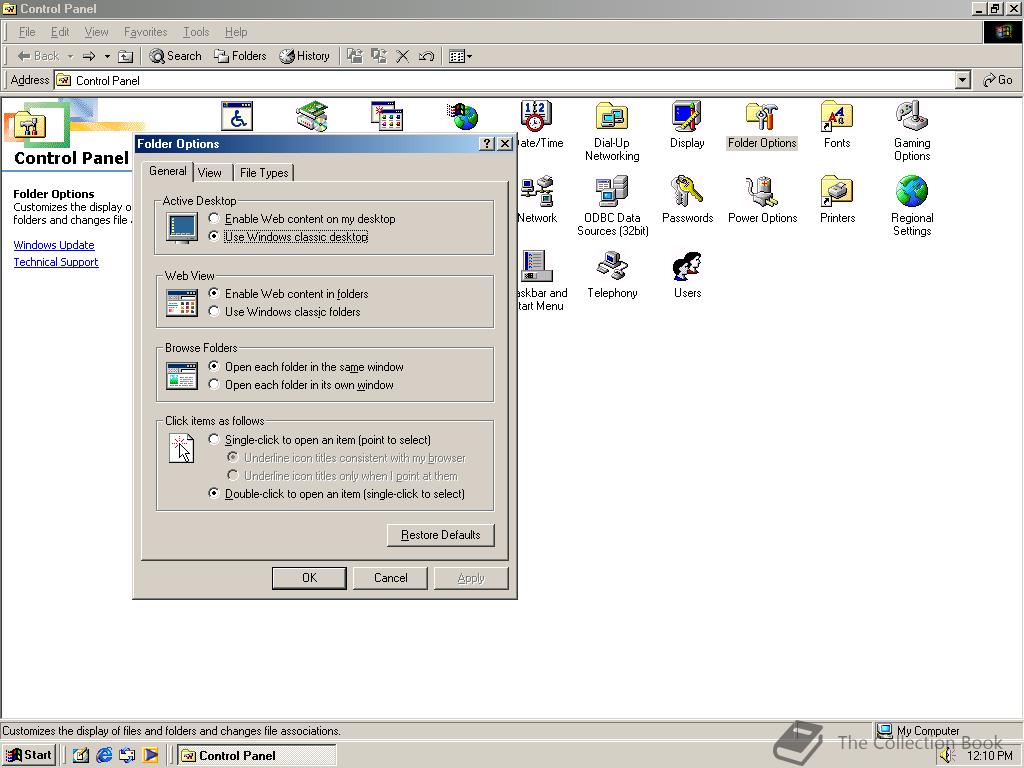Switch to the View tab
1024x768 pixels.
tap(210, 172)
